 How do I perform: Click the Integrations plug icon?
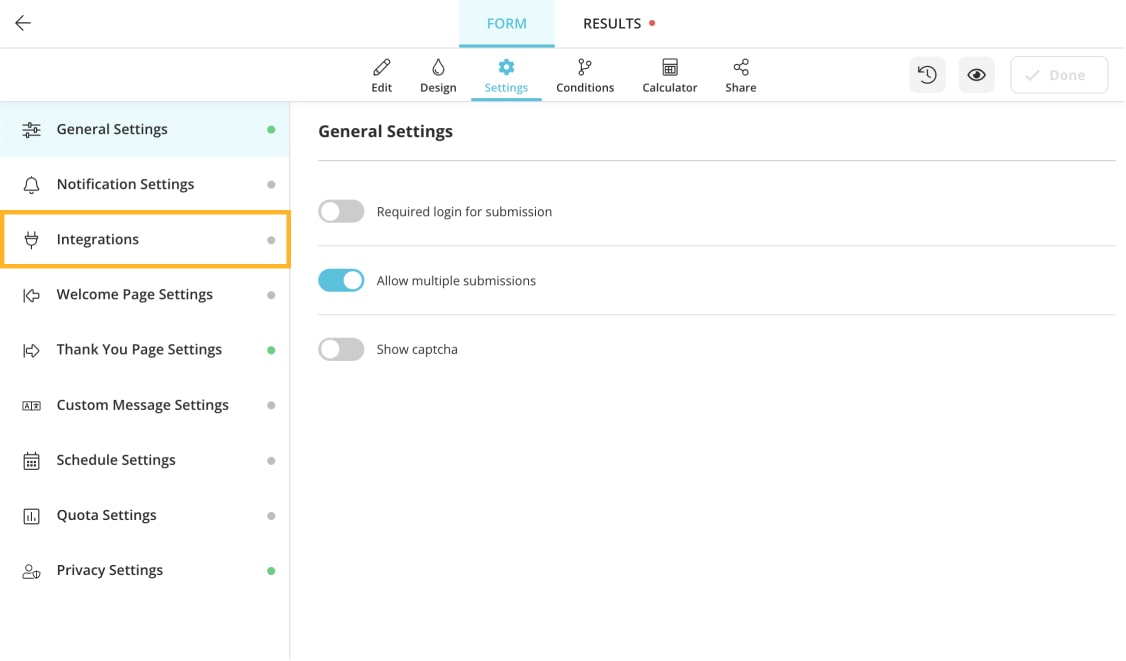pos(31,239)
